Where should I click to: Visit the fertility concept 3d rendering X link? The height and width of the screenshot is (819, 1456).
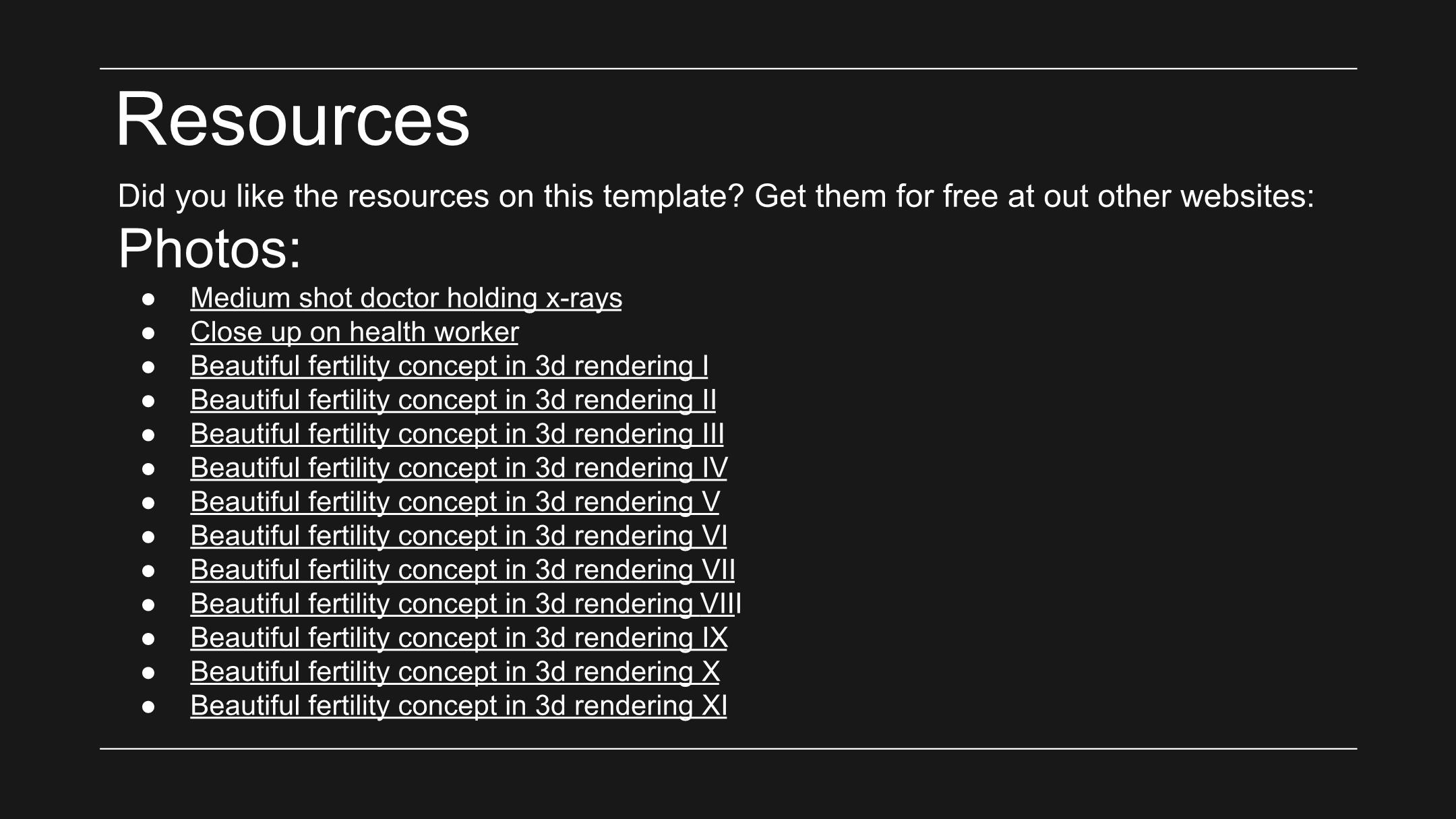(x=455, y=671)
